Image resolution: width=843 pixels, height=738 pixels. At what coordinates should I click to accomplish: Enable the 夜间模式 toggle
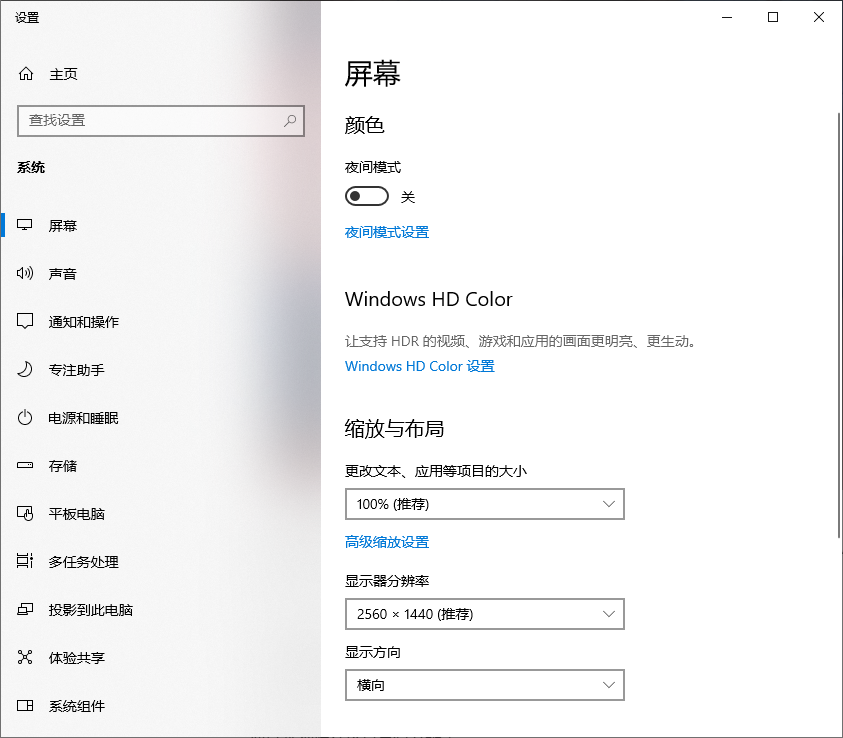366,195
